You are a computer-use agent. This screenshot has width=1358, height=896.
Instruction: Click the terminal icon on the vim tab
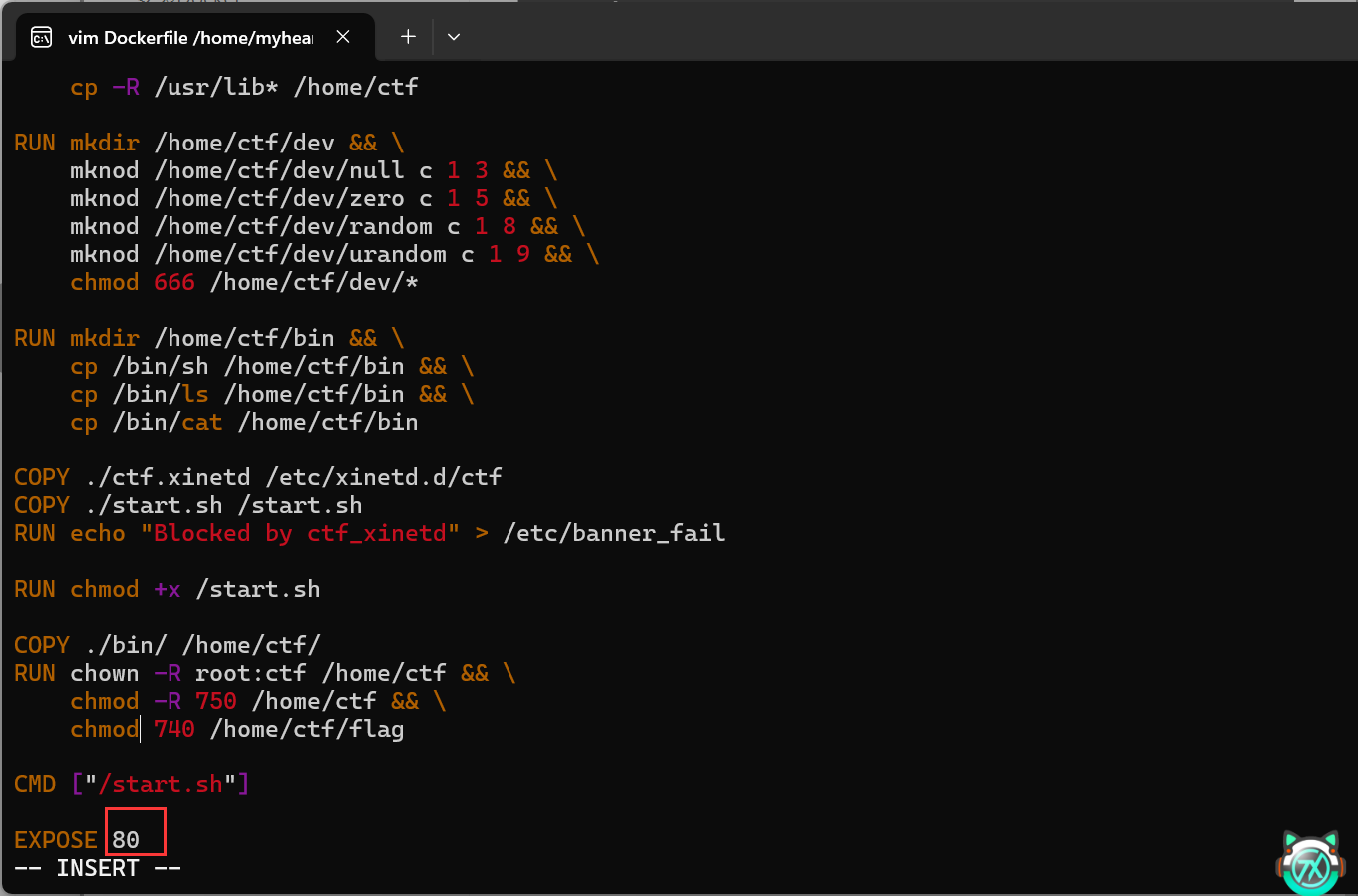point(42,38)
